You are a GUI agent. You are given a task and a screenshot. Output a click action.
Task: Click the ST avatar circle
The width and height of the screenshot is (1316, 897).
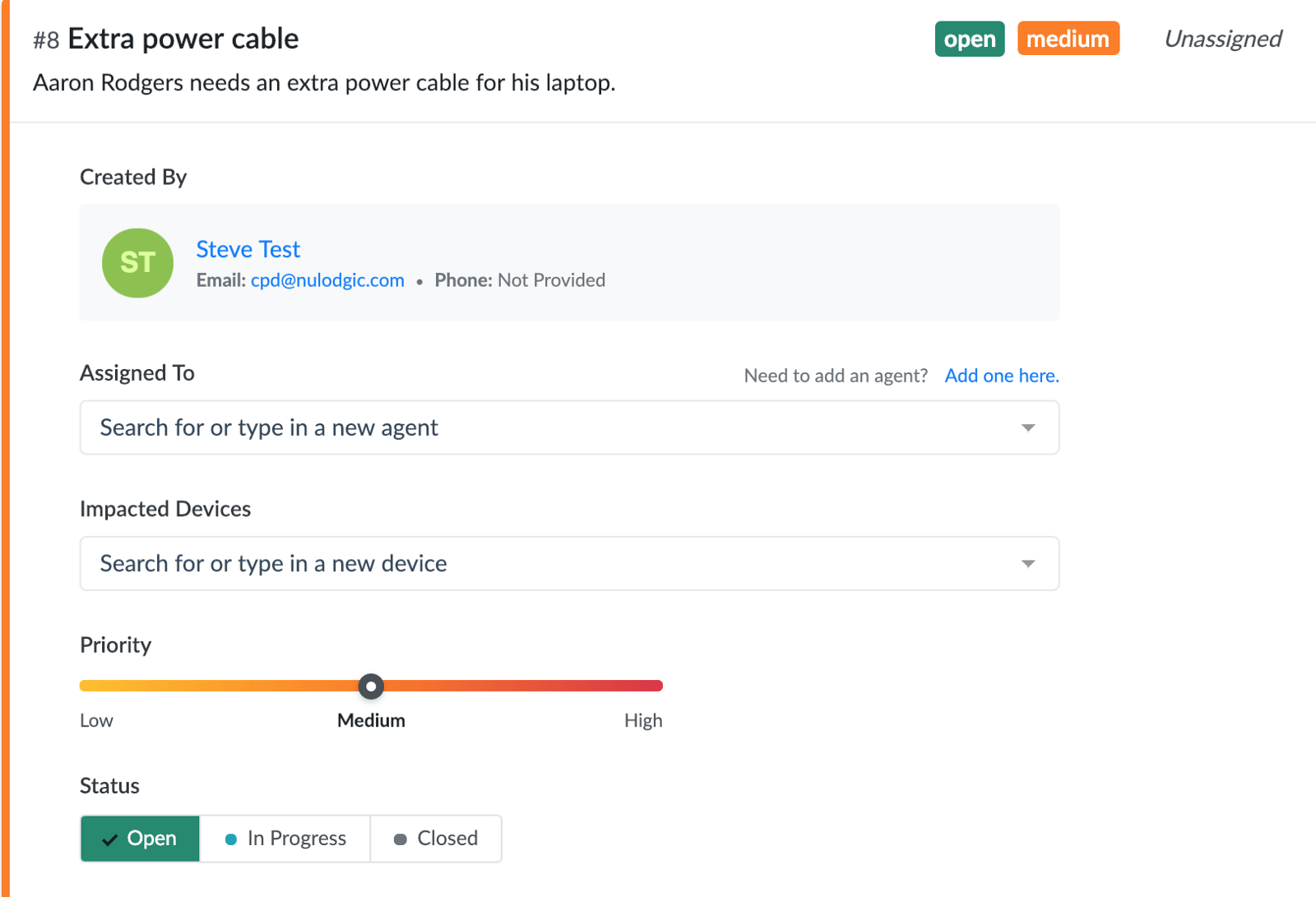coord(137,263)
